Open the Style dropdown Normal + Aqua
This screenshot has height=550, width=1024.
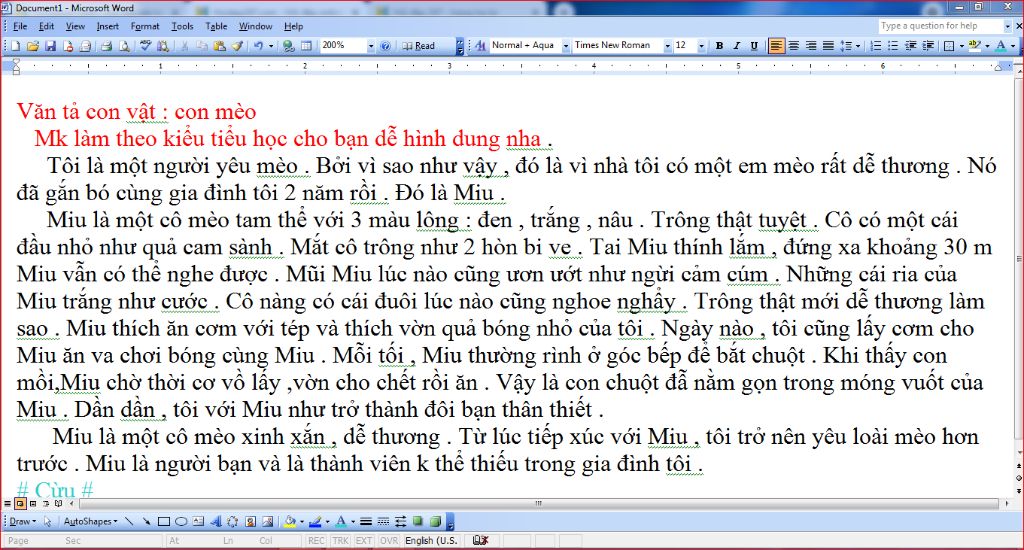tap(566, 46)
